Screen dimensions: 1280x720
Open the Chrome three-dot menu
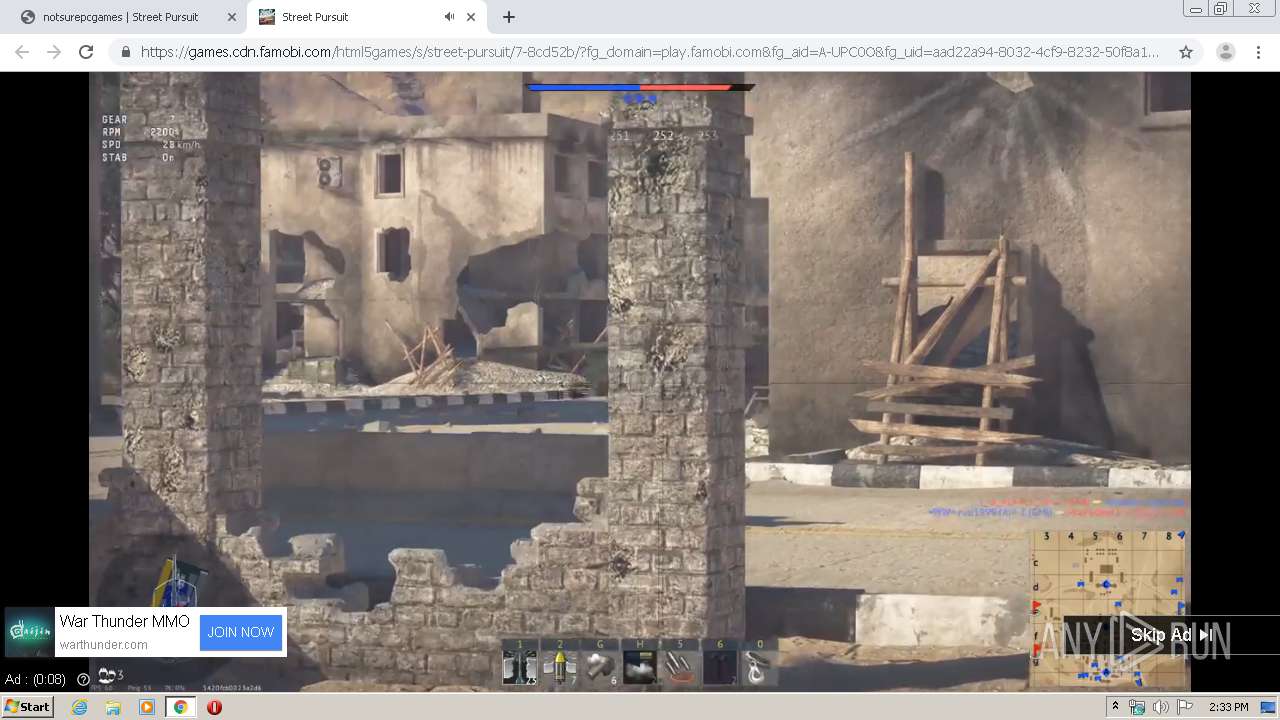pyautogui.click(x=1258, y=52)
